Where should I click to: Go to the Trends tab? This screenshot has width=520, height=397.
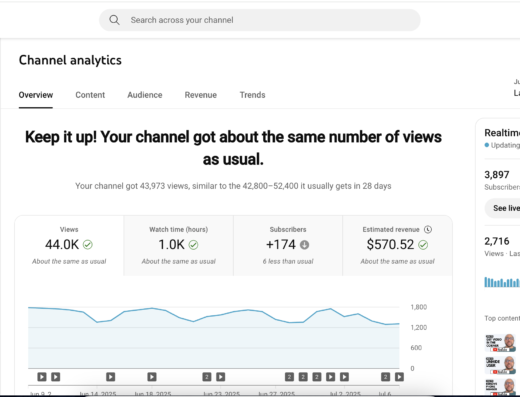[x=252, y=95]
